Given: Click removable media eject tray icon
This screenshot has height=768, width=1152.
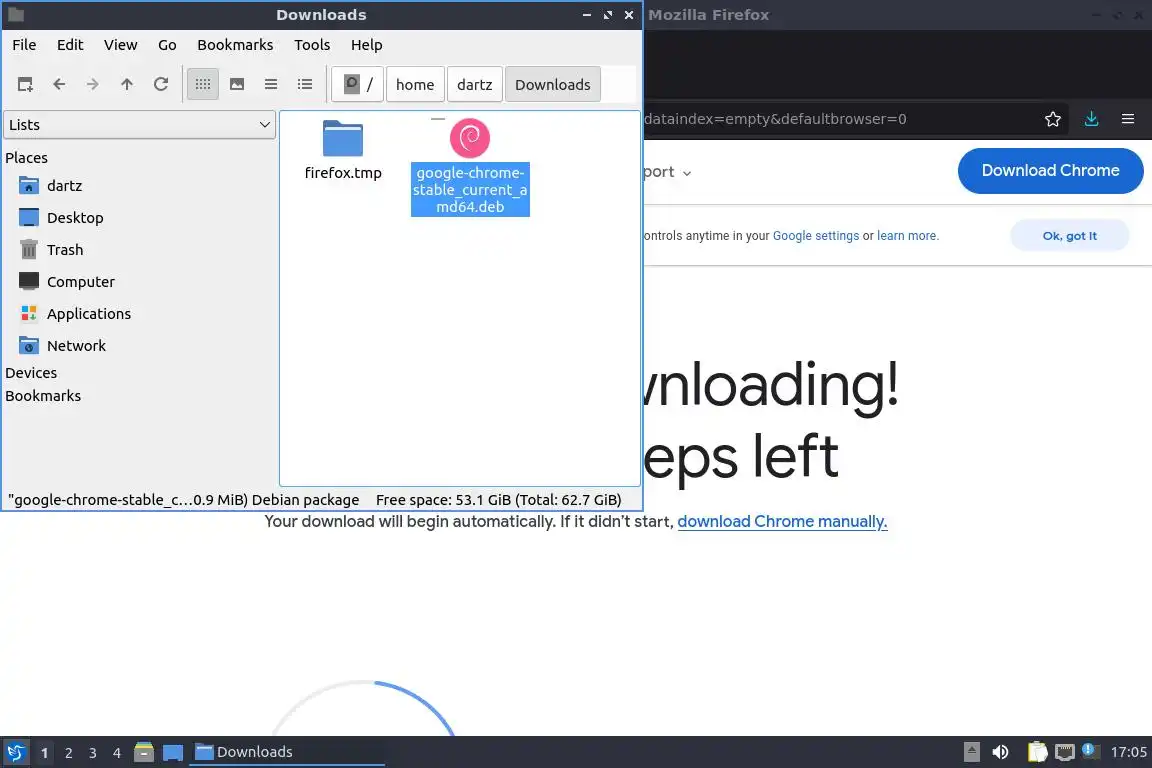Looking at the screenshot, I should click(971, 752).
